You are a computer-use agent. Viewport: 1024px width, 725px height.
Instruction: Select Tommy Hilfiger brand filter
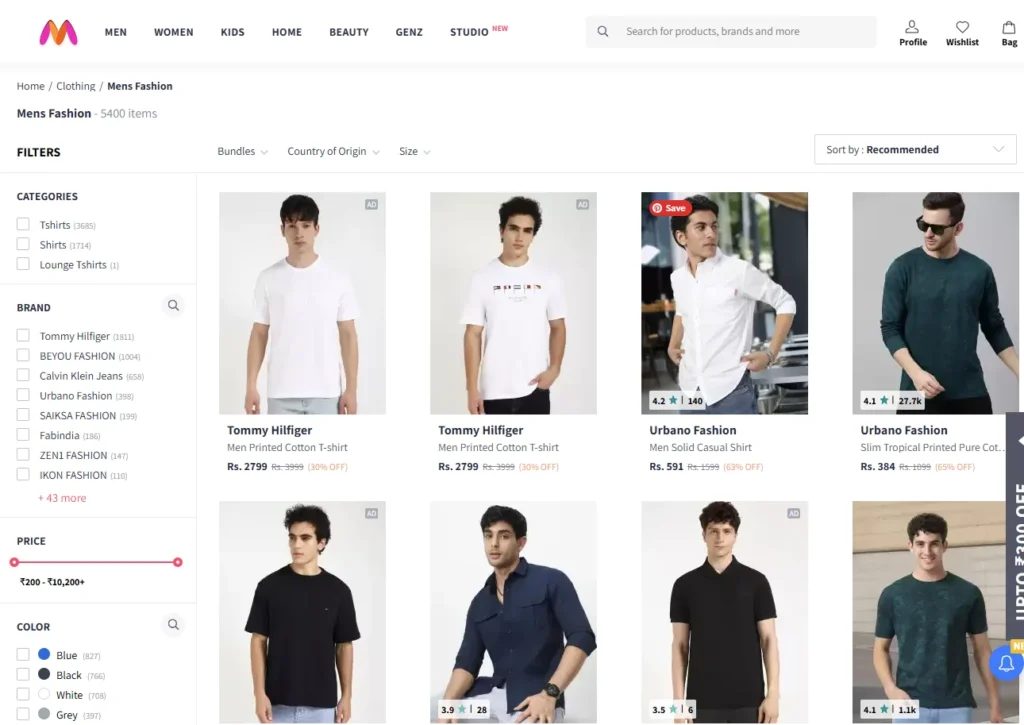point(23,335)
